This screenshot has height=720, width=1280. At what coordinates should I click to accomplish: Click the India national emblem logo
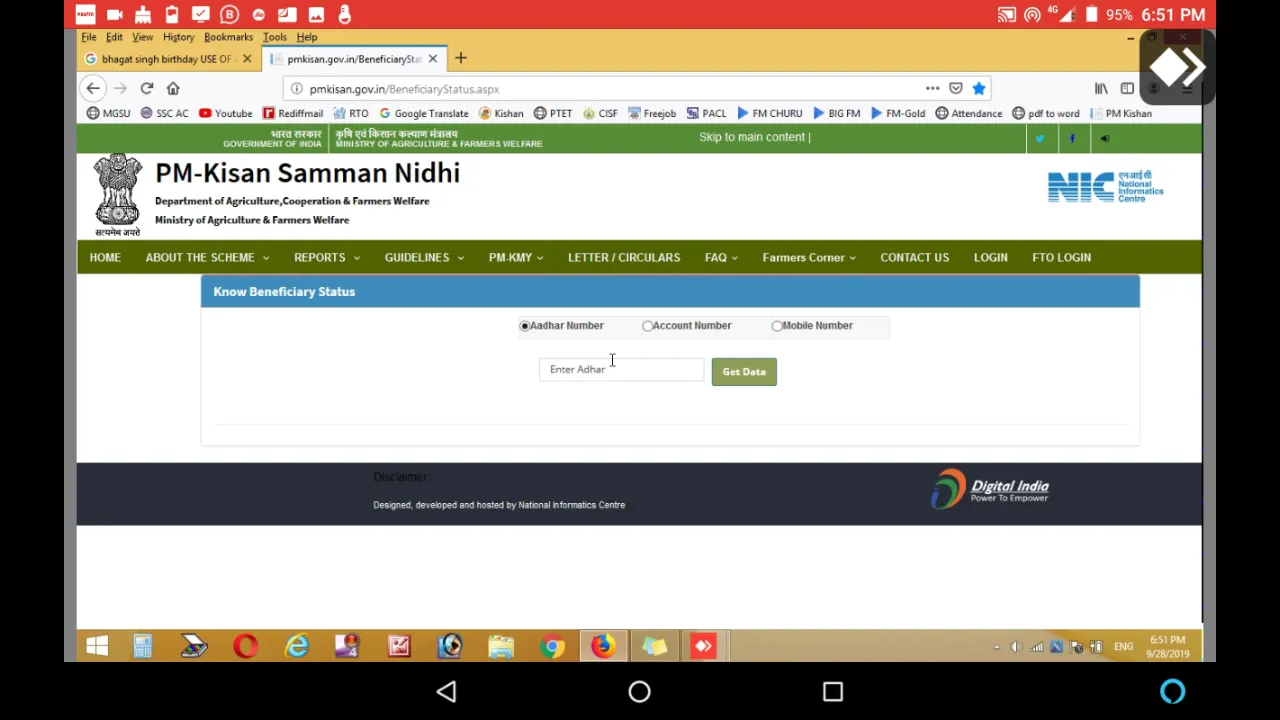118,194
